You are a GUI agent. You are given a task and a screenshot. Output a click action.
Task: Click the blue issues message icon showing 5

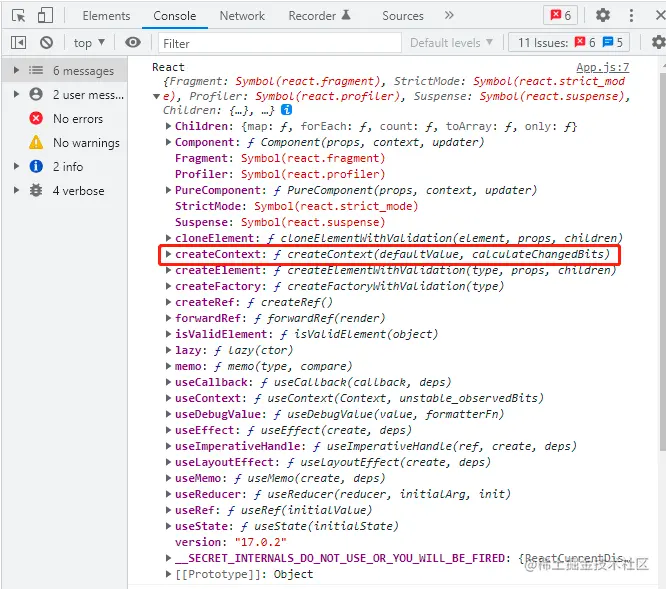point(608,42)
